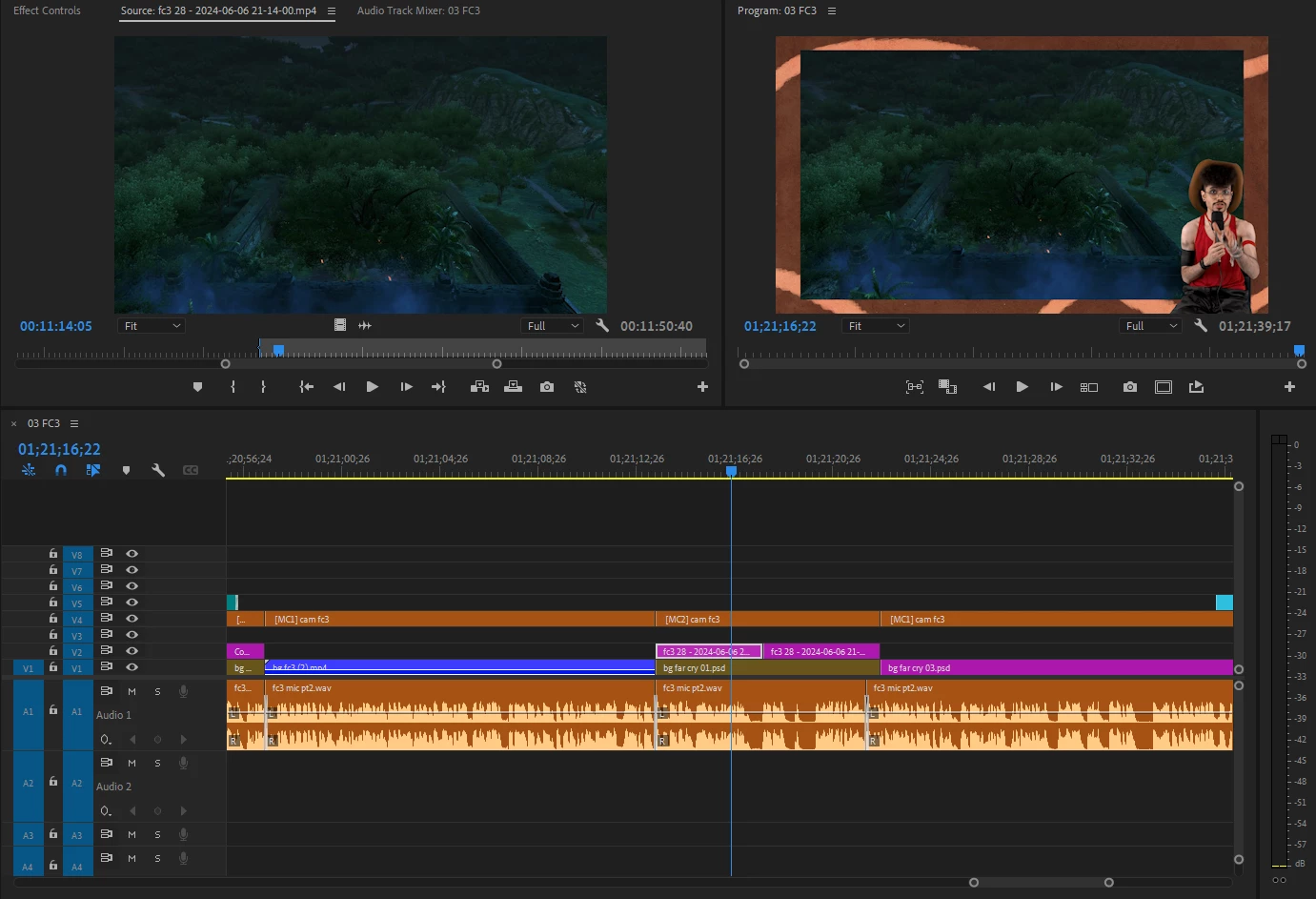Image resolution: width=1316 pixels, height=899 pixels.
Task: Select bg far cry 01.psd clip
Action: (x=768, y=667)
